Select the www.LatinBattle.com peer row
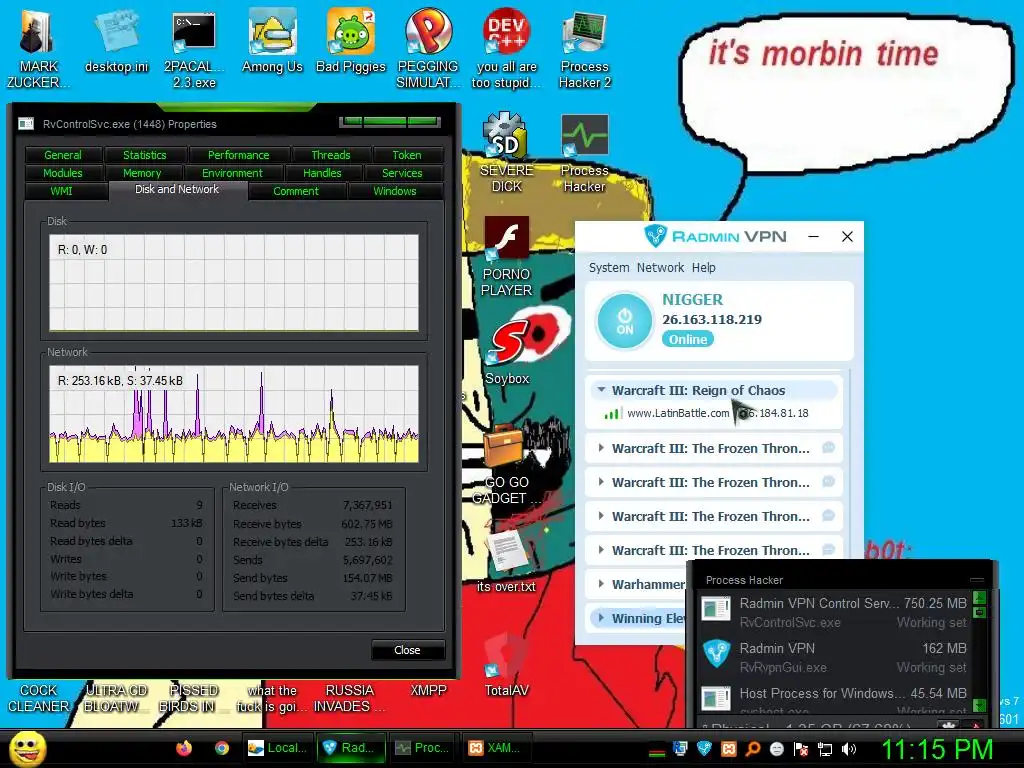 pos(714,413)
